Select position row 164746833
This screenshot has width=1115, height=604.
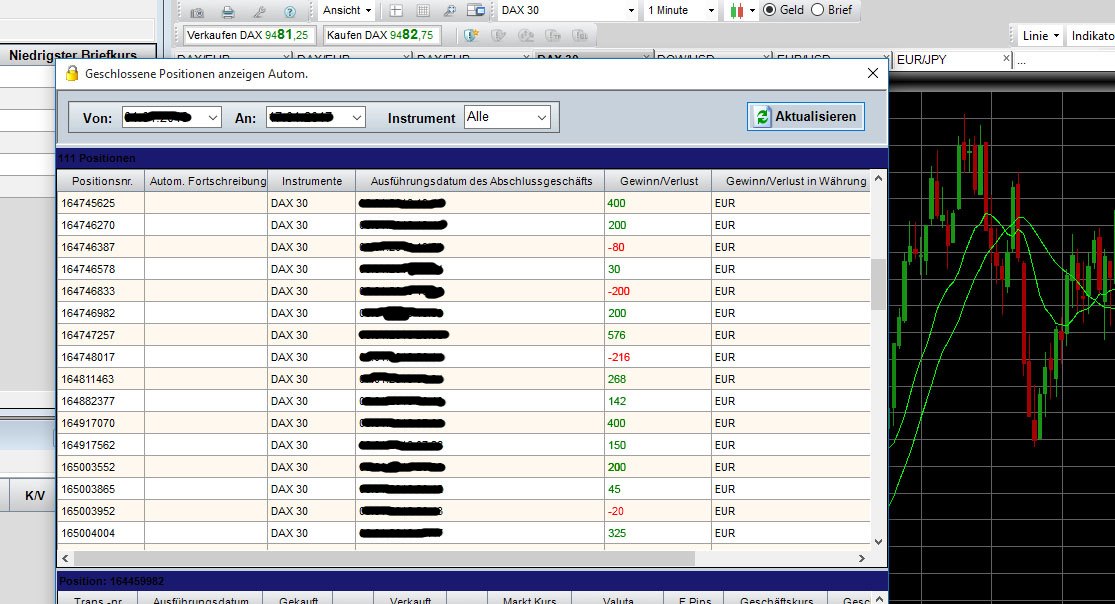(x=464, y=292)
